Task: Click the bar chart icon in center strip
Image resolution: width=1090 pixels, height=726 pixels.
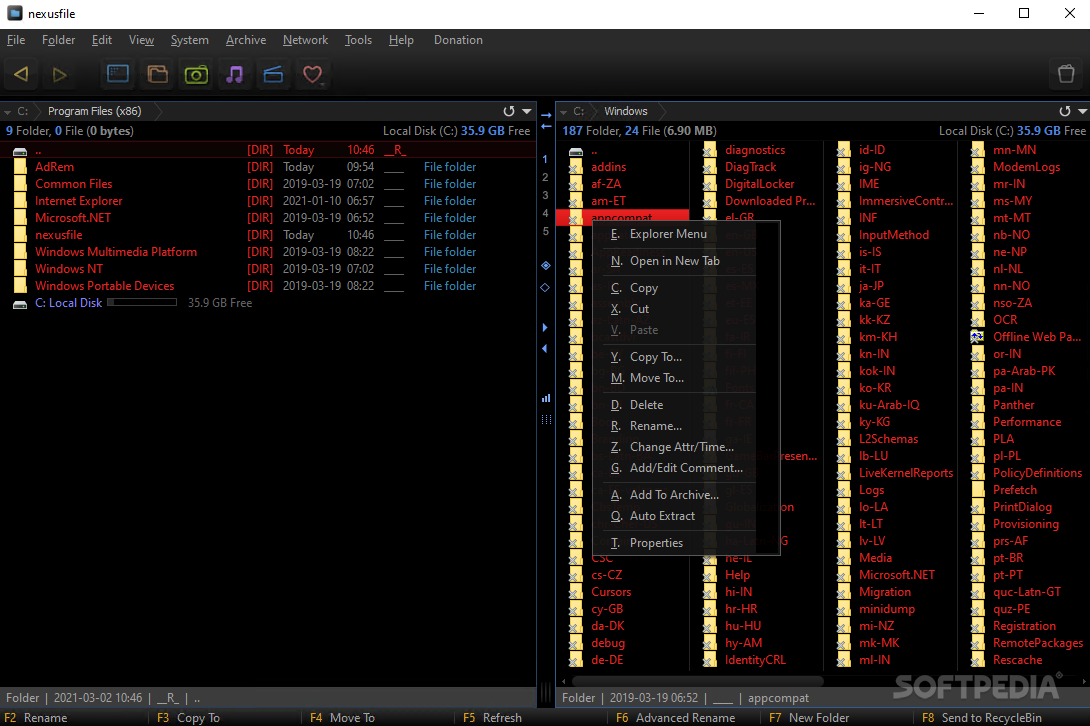Action: [546, 398]
